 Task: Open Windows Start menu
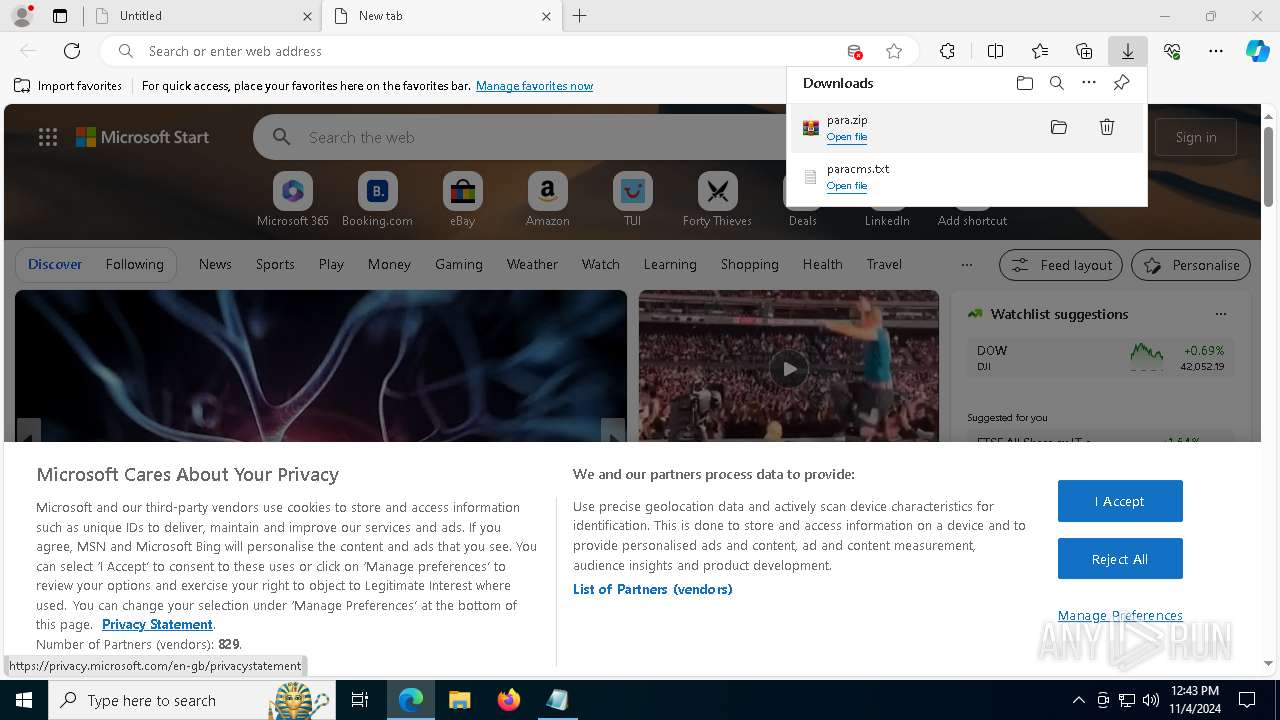tap(24, 700)
